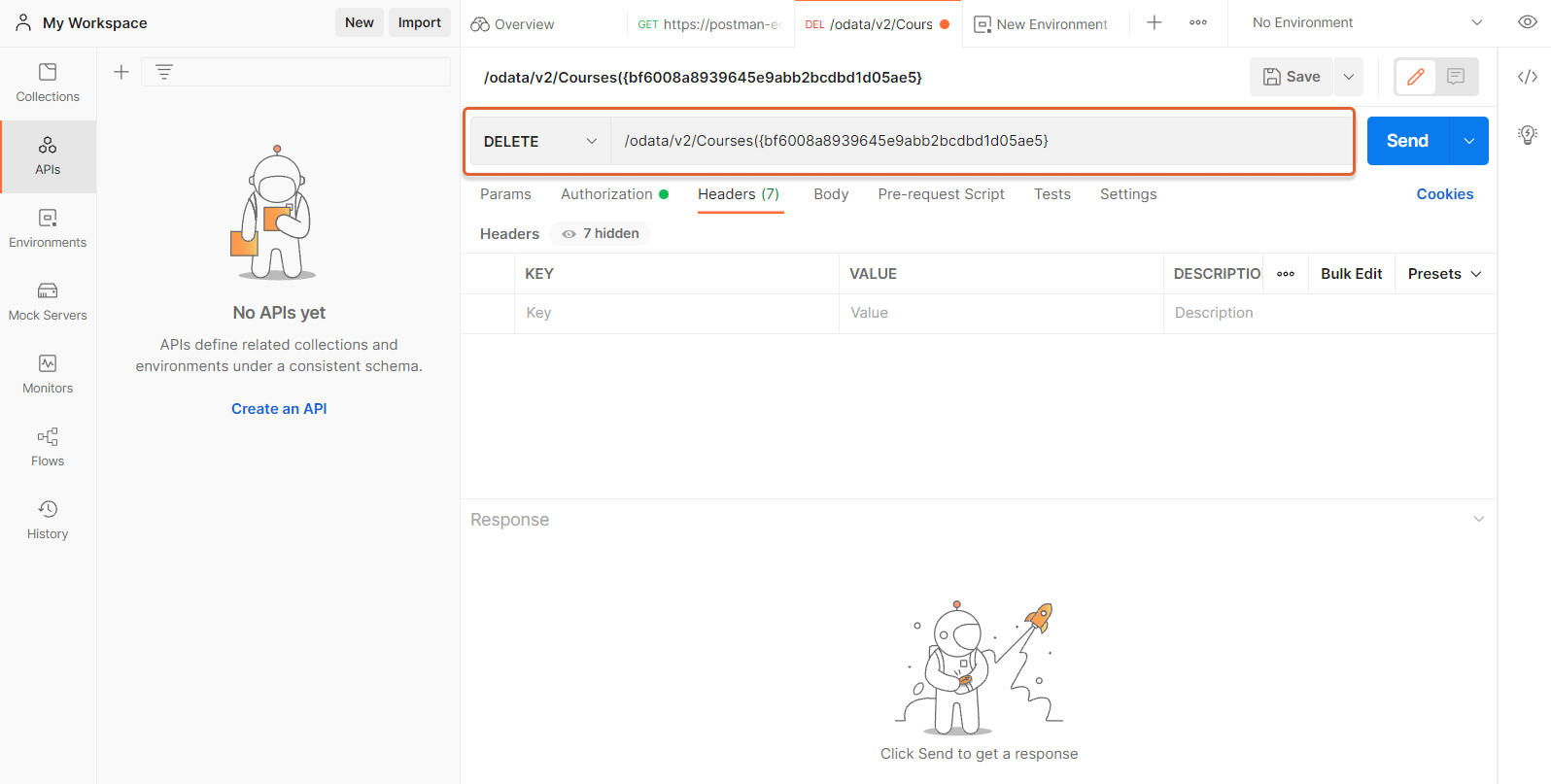Click the Send button
The width and height of the screenshot is (1551, 784).
1406,141
